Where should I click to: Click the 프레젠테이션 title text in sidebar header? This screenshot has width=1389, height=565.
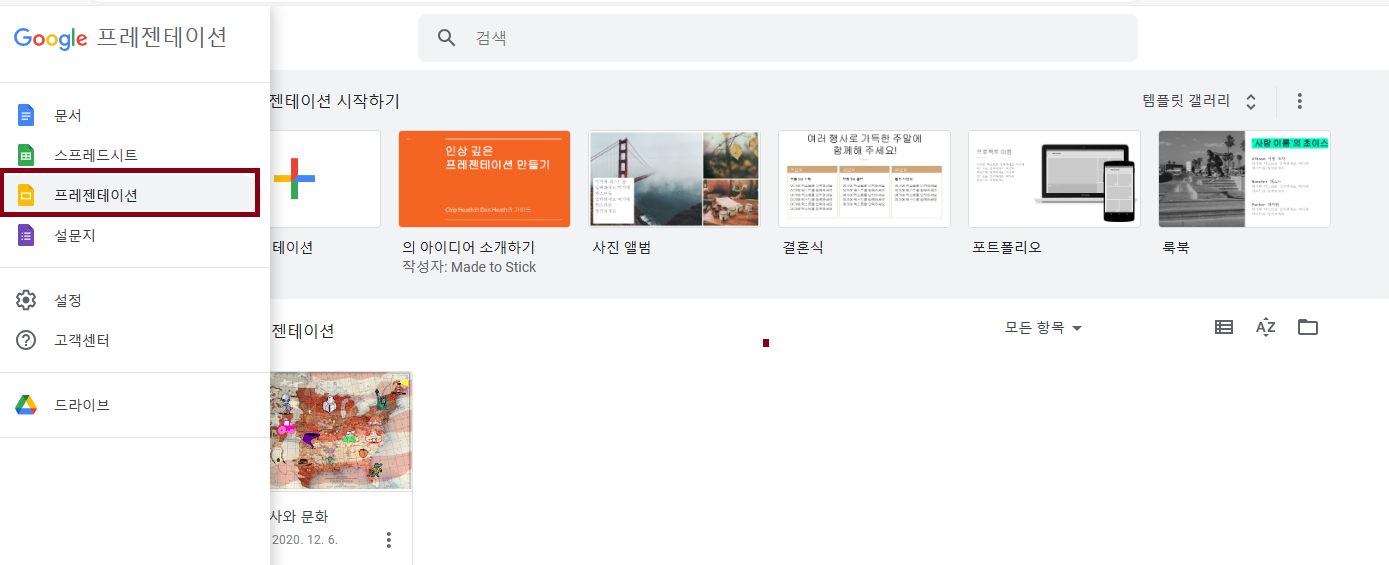pos(162,38)
